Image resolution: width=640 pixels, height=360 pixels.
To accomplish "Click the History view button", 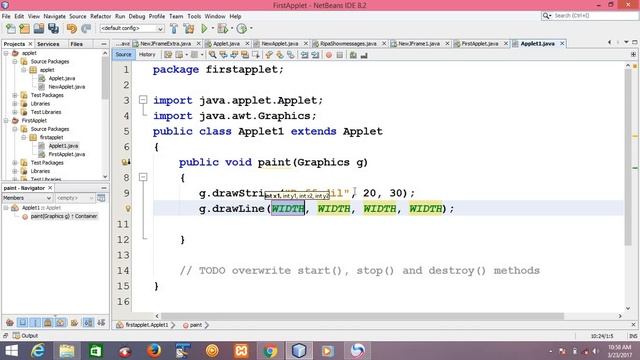I will (147, 54).
